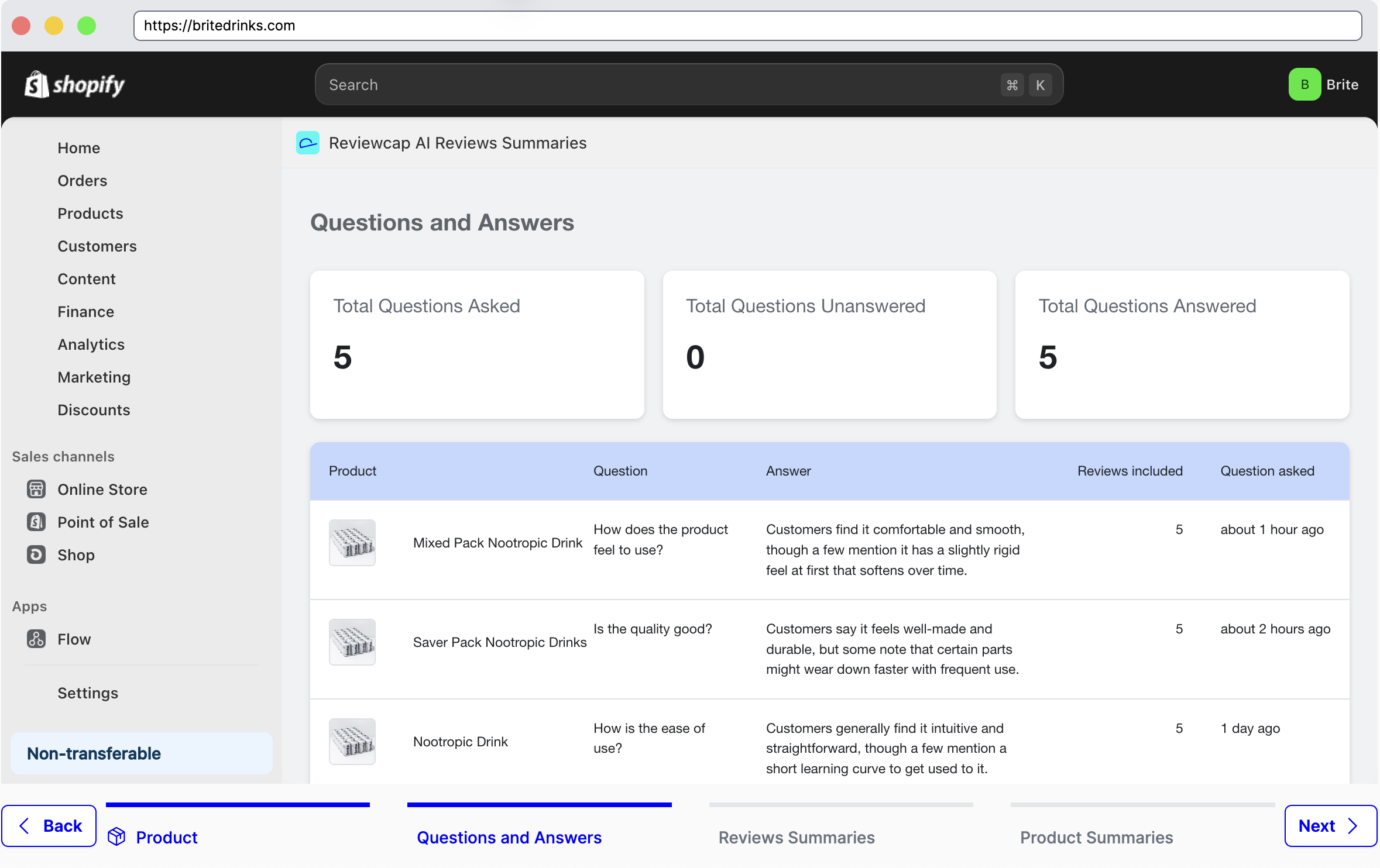This screenshot has height=868, width=1380.
Task: Click the Questions and Answers progress bar
Action: click(x=538, y=805)
